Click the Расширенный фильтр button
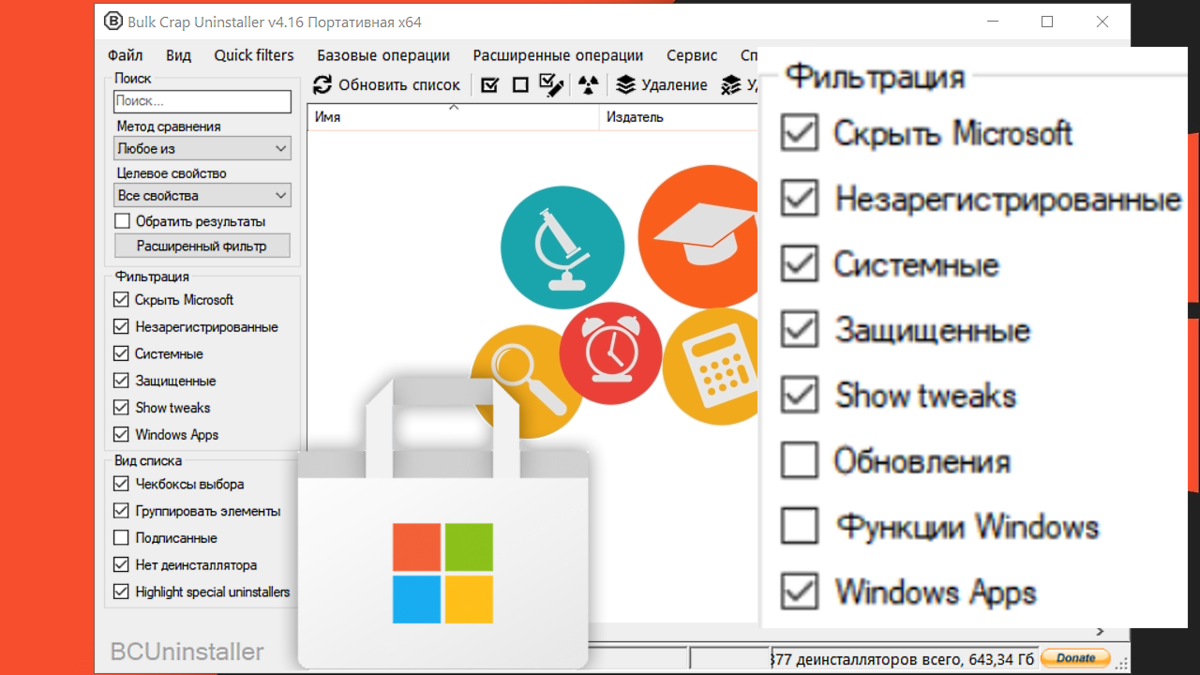1200x675 pixels. pyautogui.click(x=202, y=245)
